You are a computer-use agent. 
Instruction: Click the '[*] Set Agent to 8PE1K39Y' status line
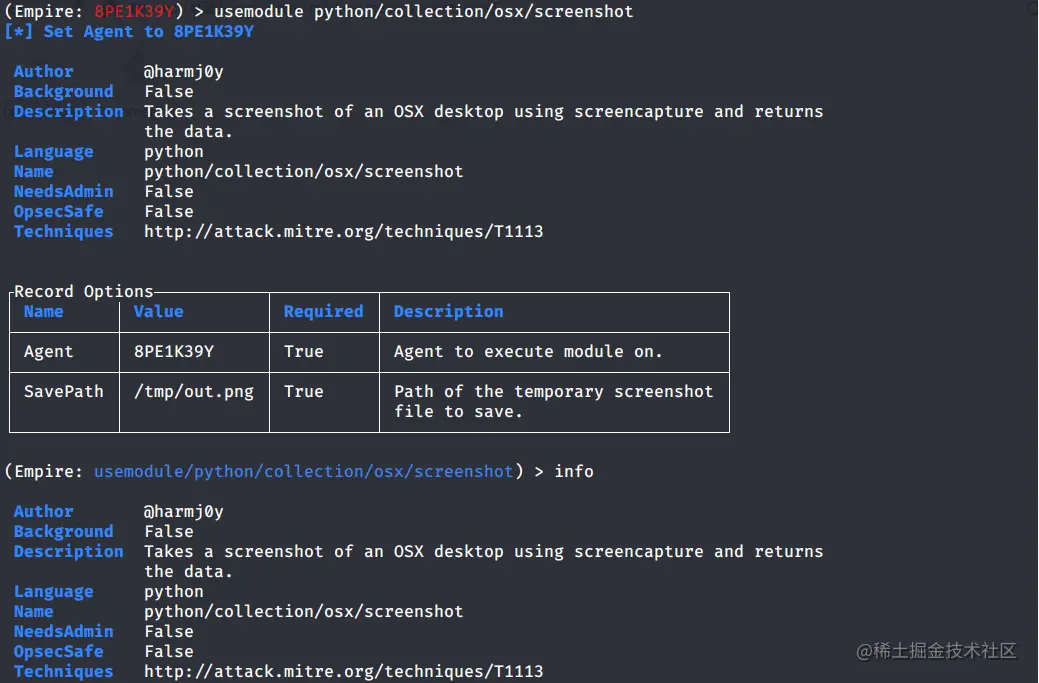(x=129, y=32)
